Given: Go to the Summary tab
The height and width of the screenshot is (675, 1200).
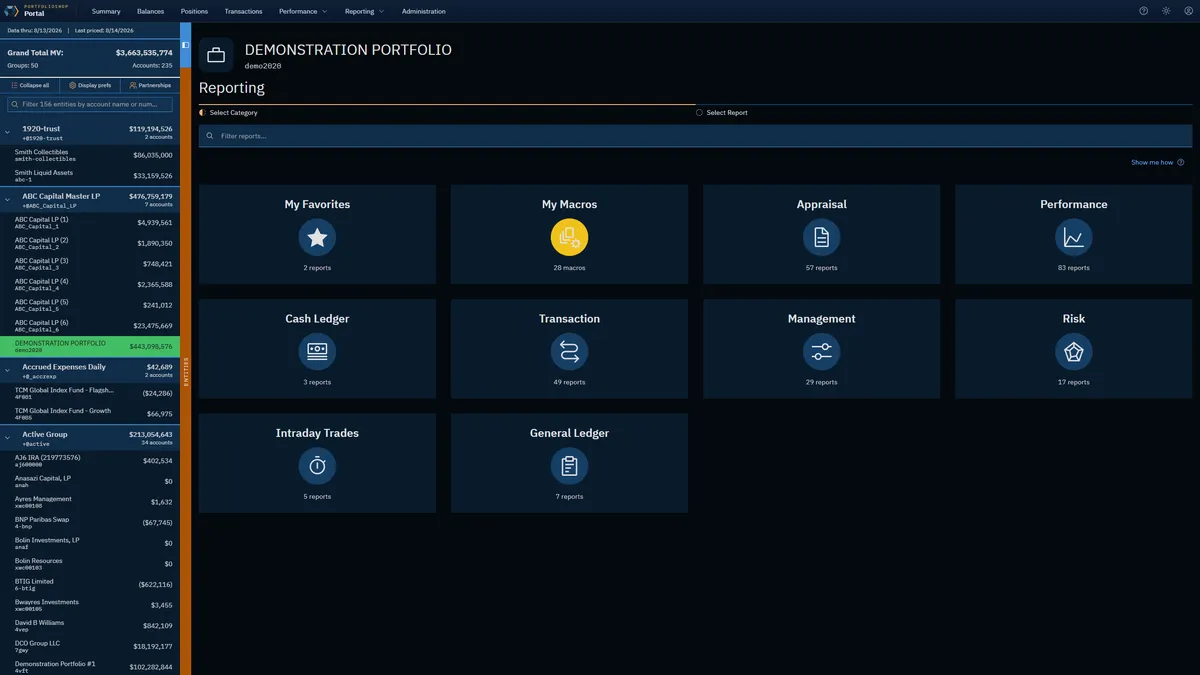Looking at the screenshot, I should (106, 11).
